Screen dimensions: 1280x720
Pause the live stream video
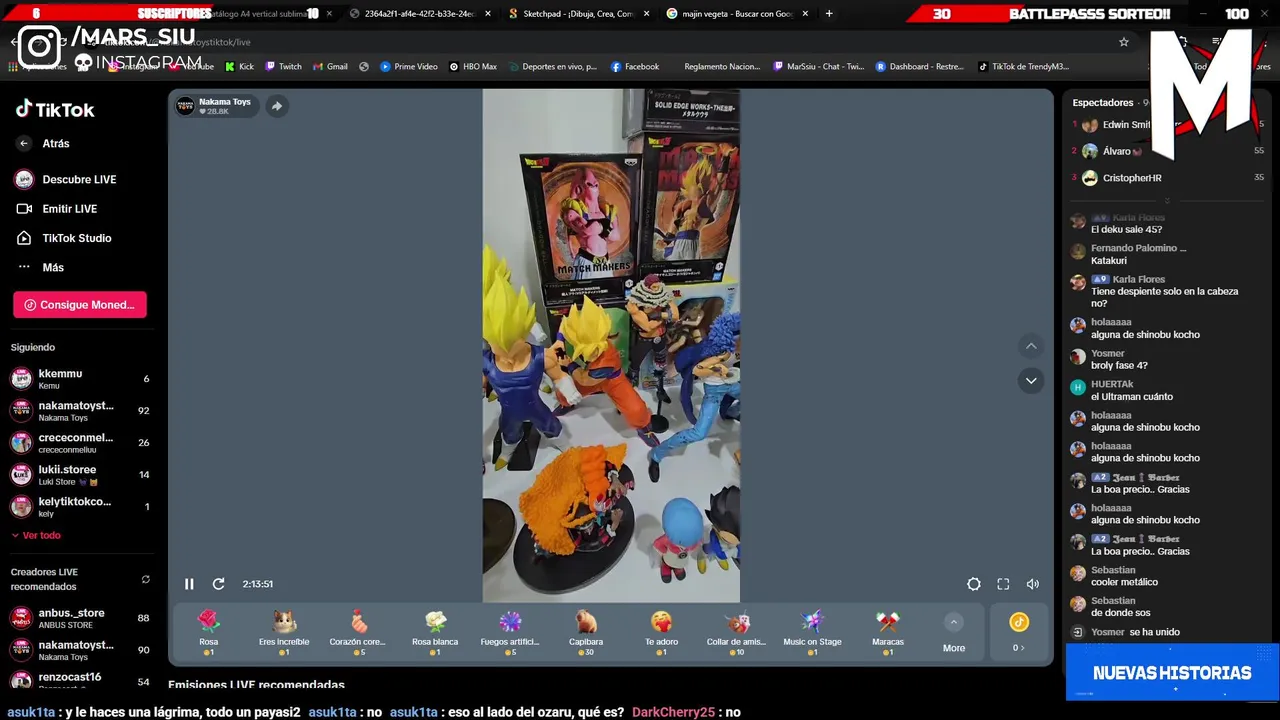click(x=189, y=584)
